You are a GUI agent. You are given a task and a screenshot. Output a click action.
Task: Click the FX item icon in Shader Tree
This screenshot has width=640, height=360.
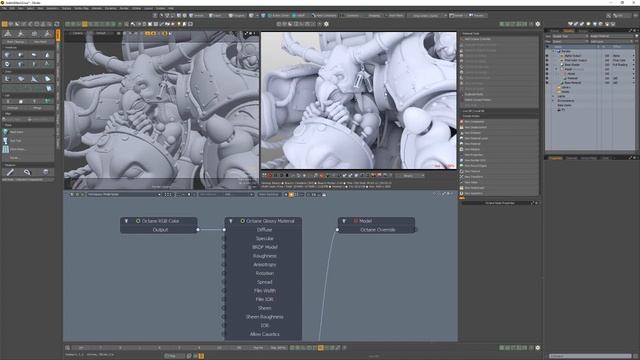point(559,110)
